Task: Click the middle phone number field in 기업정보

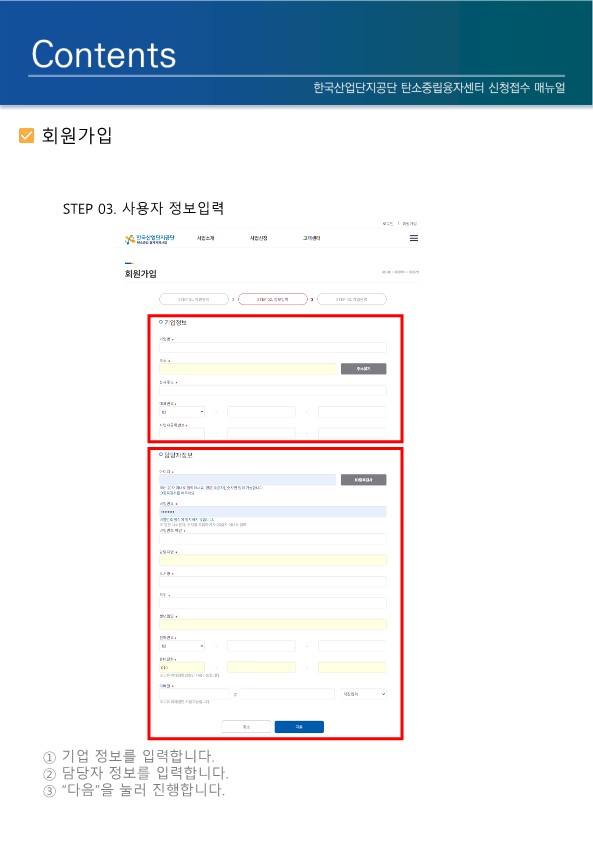Action: pos(262,412)
